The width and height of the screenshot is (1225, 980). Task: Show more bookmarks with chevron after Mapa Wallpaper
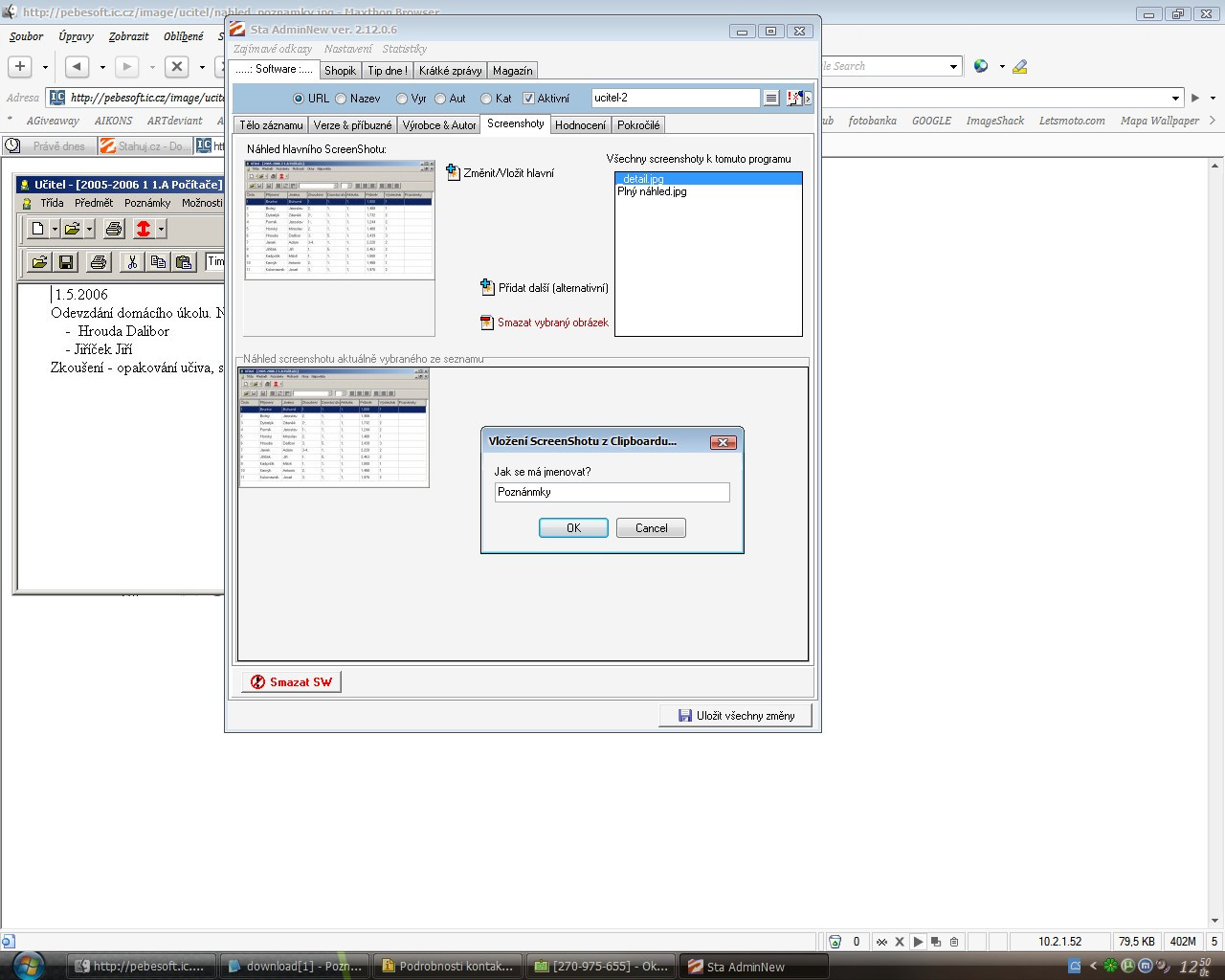(x=1213, y=121)
